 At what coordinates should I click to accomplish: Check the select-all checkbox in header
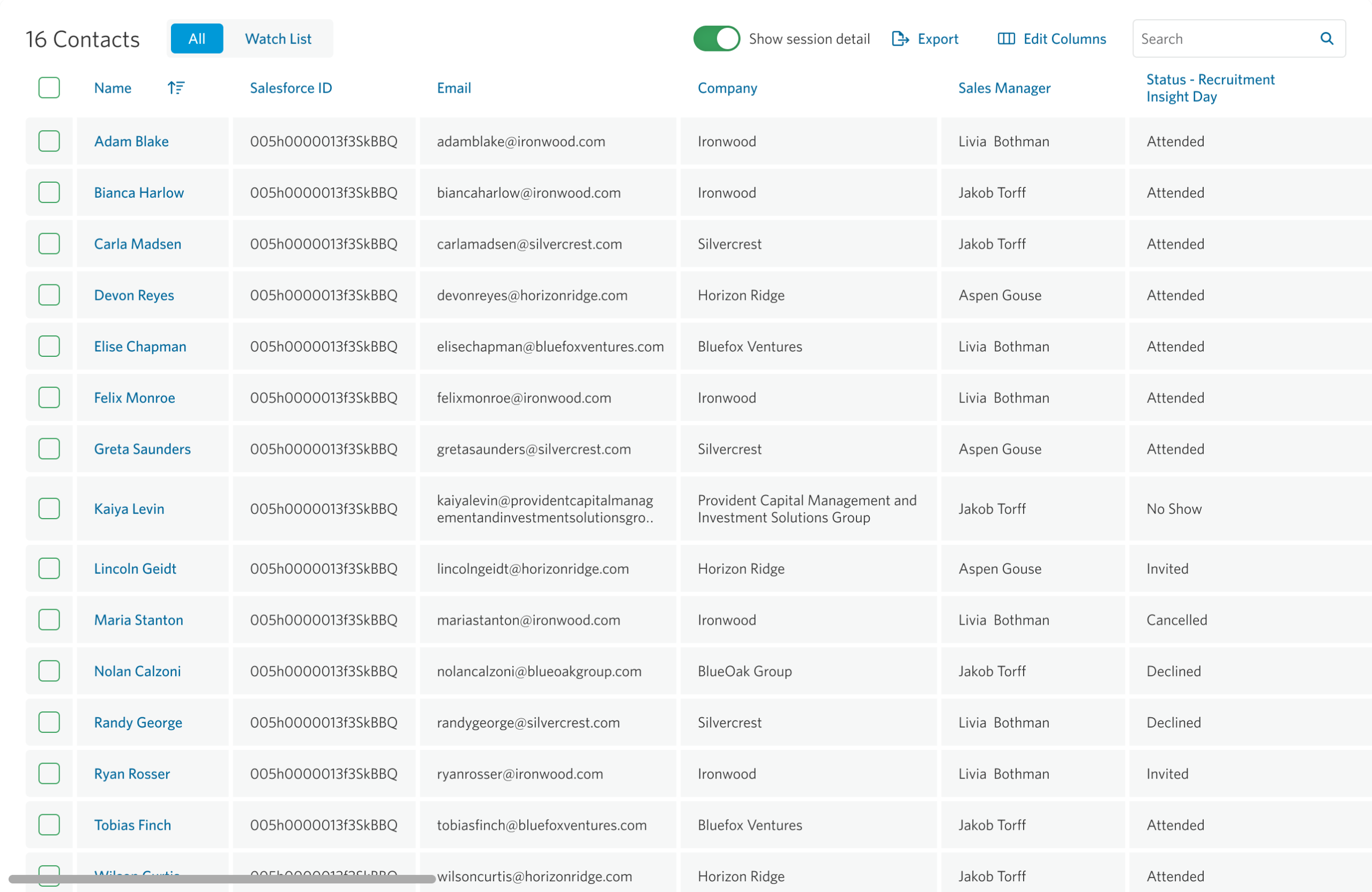pos(49,87)
